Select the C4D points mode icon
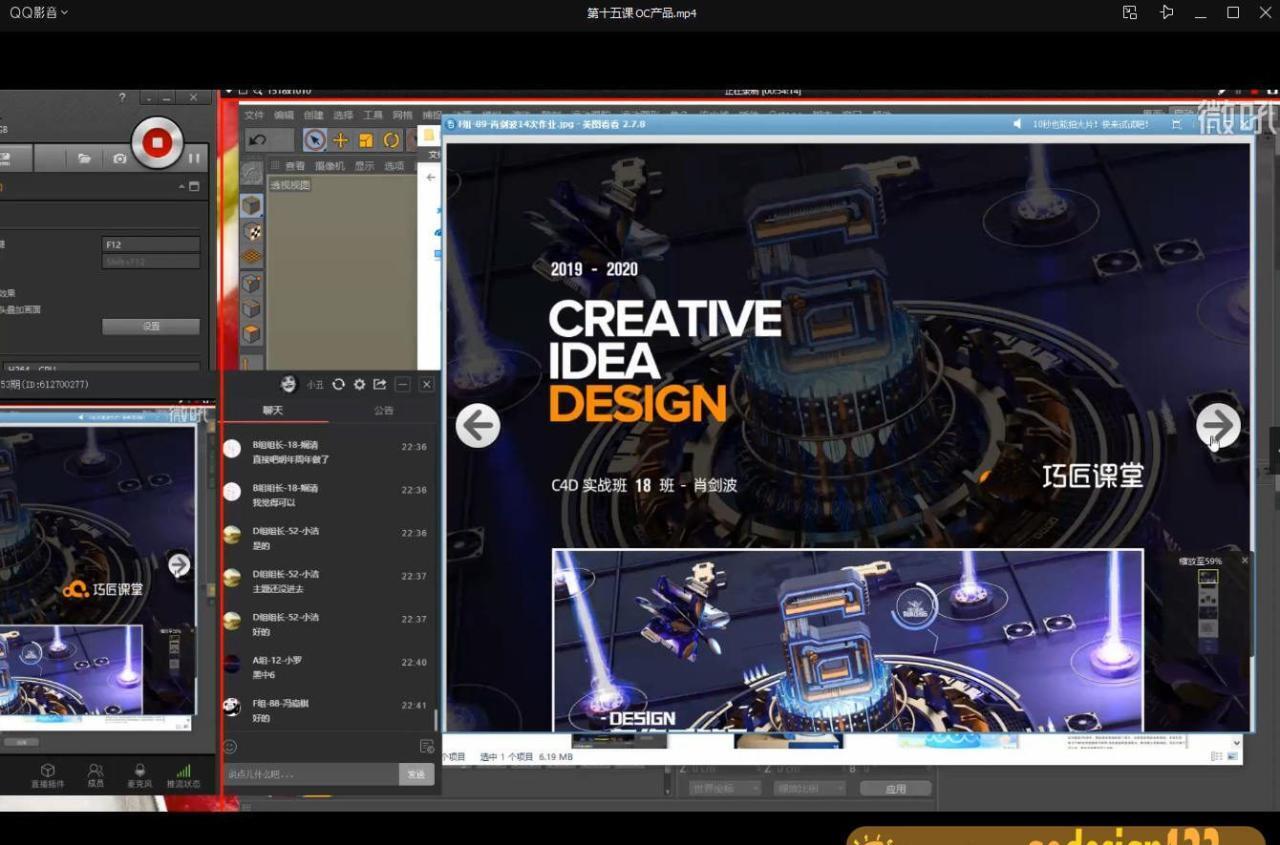The width and height of the screenshot is (1280, 845). tap(251, 284)
